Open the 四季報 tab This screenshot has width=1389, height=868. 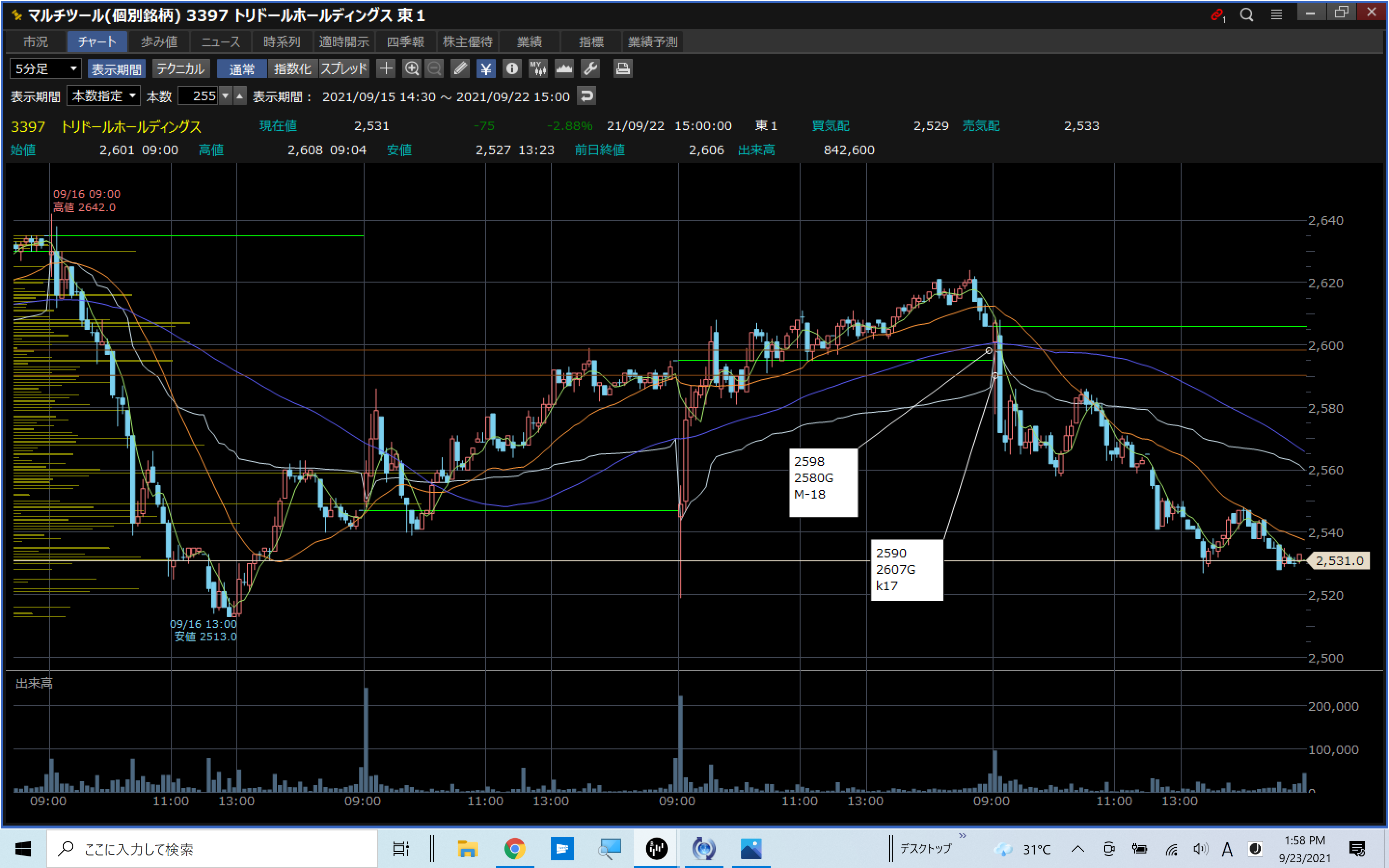[x=405, y=42]
